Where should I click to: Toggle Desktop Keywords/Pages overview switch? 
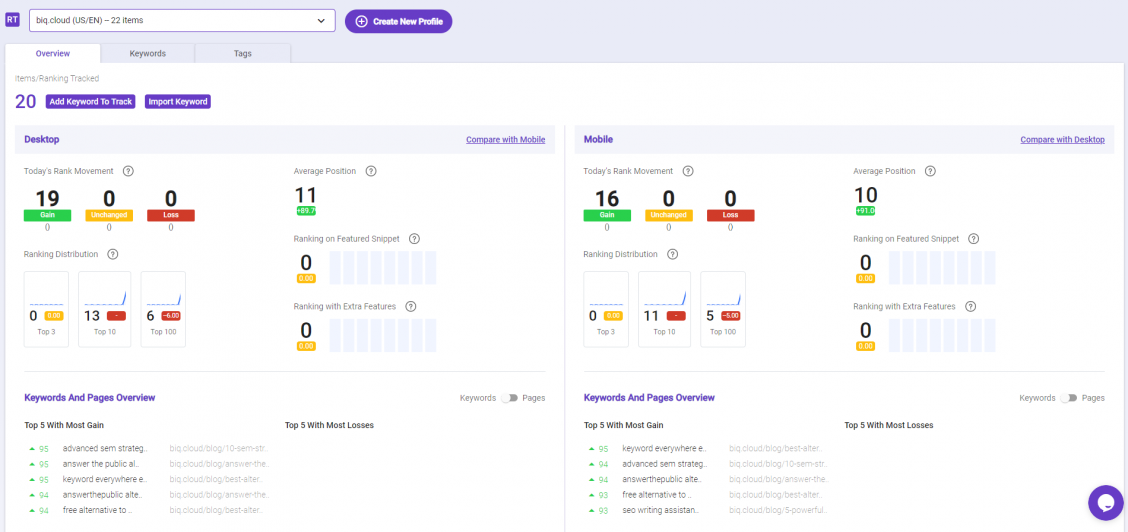tap(509, 398)
